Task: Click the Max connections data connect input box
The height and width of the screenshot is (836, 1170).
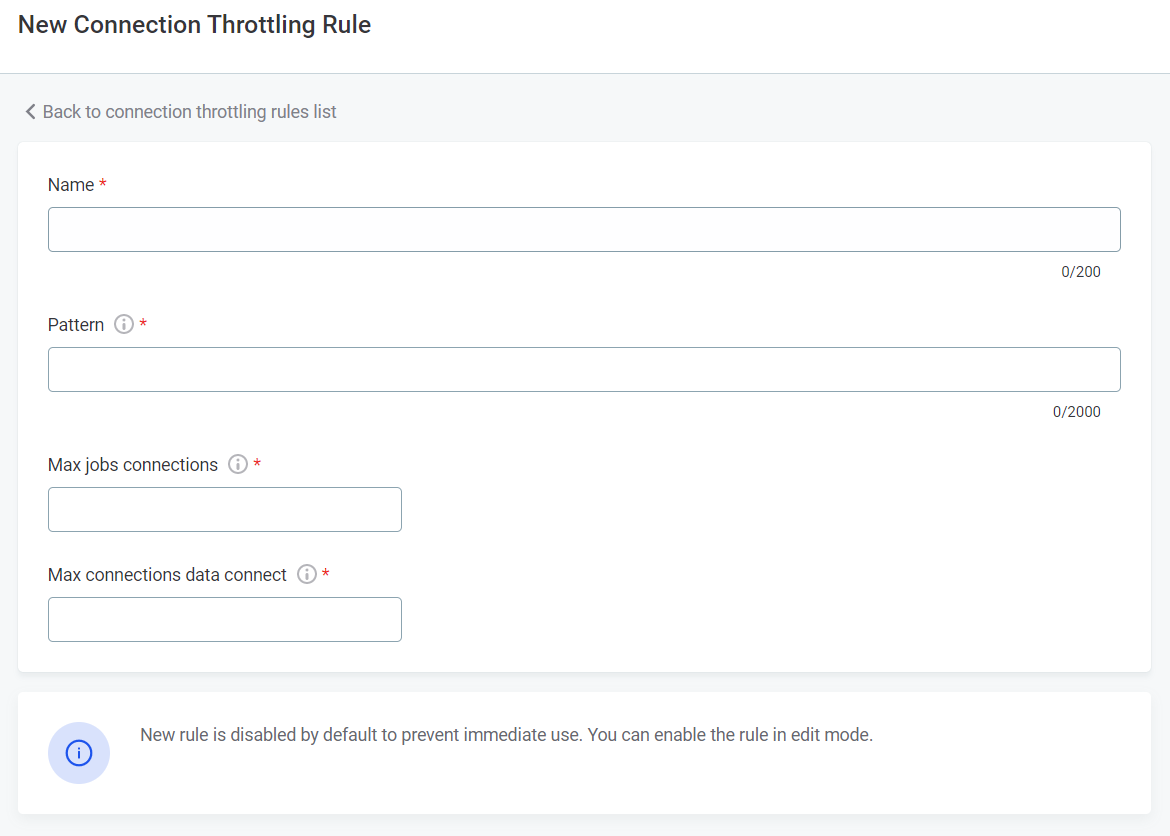Action: [x=224, y=619]
